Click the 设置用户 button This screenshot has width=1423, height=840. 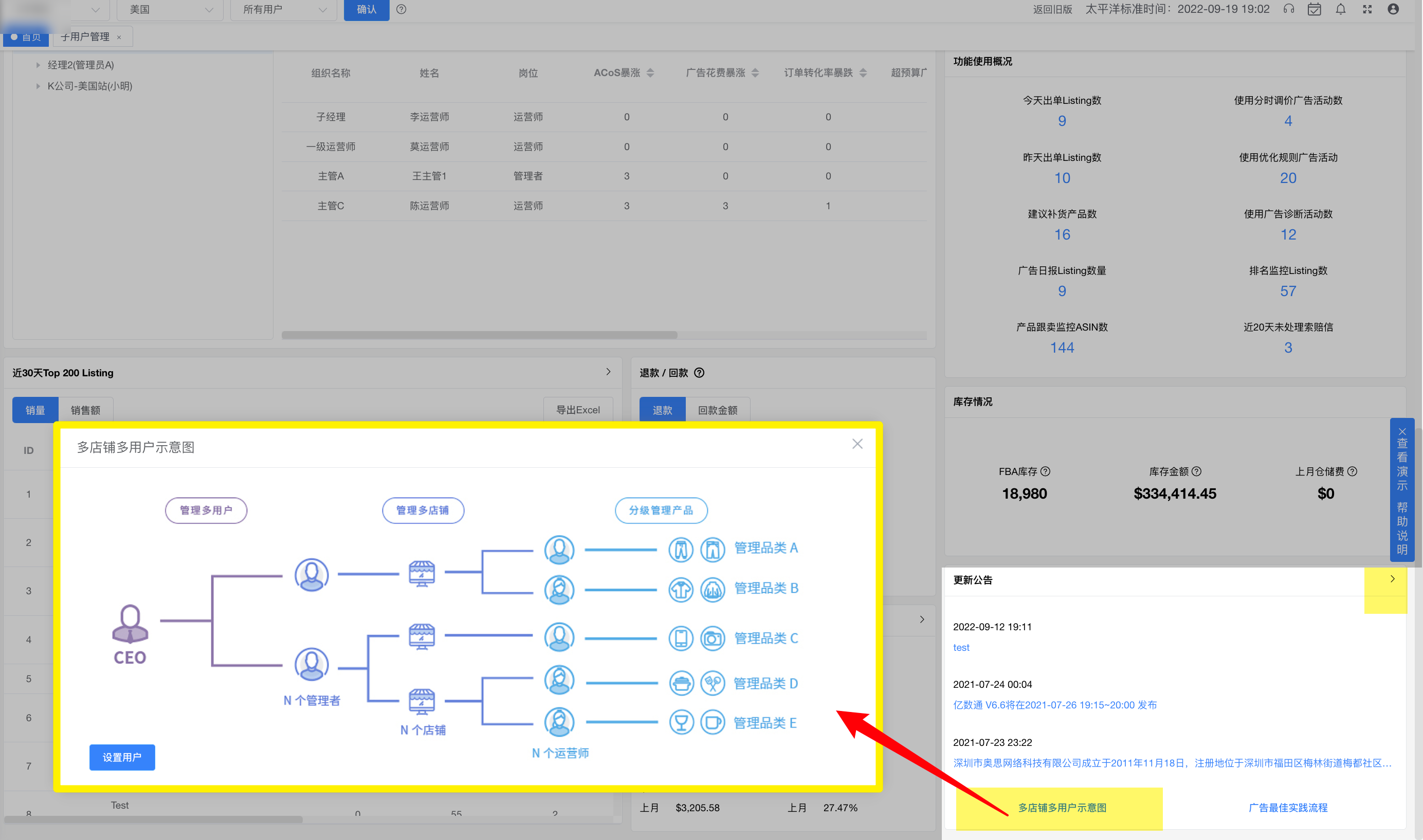pyautogui.click(x=122, y=757)
